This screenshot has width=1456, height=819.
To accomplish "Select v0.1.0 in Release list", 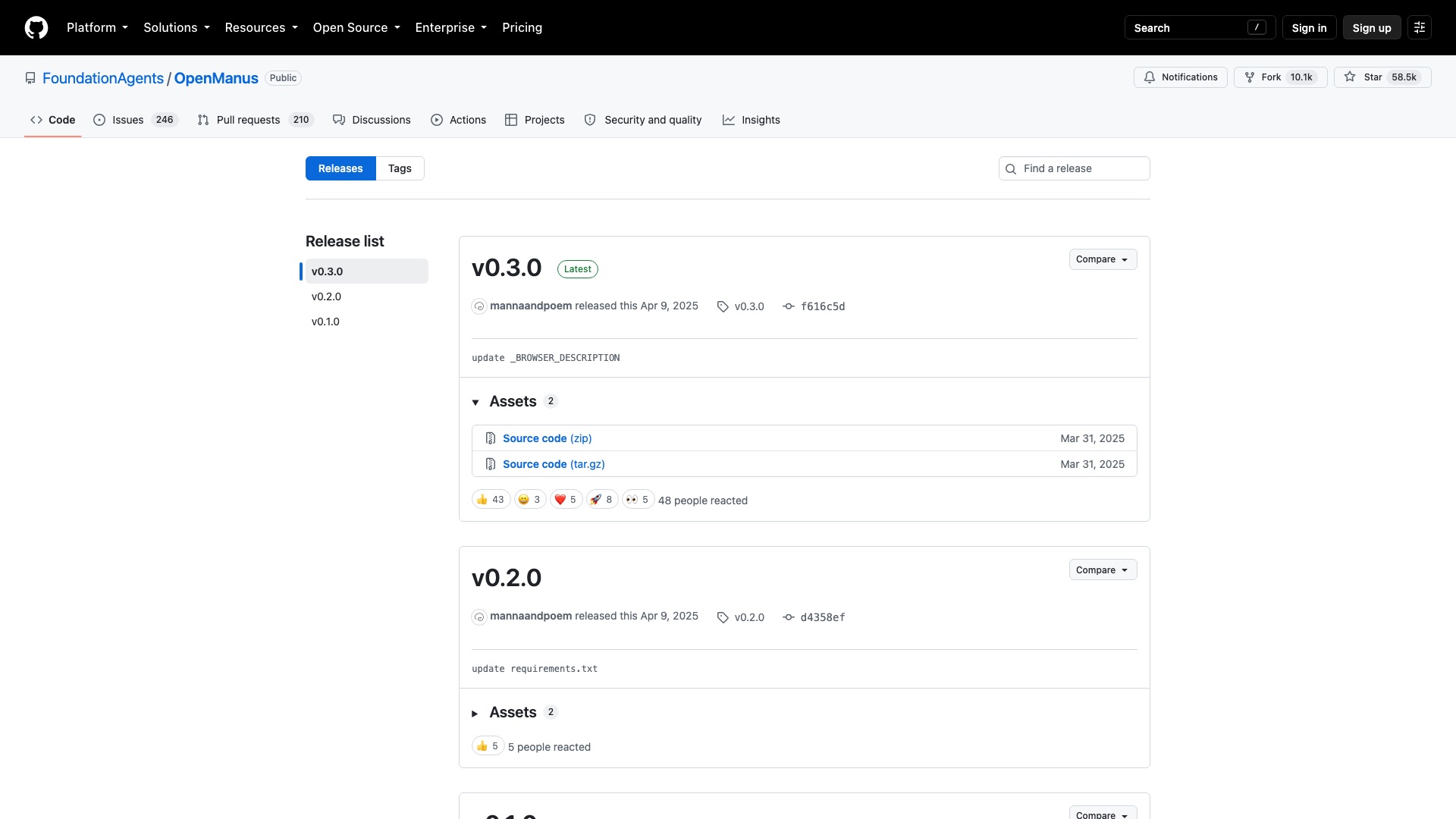I will (367, 322).
